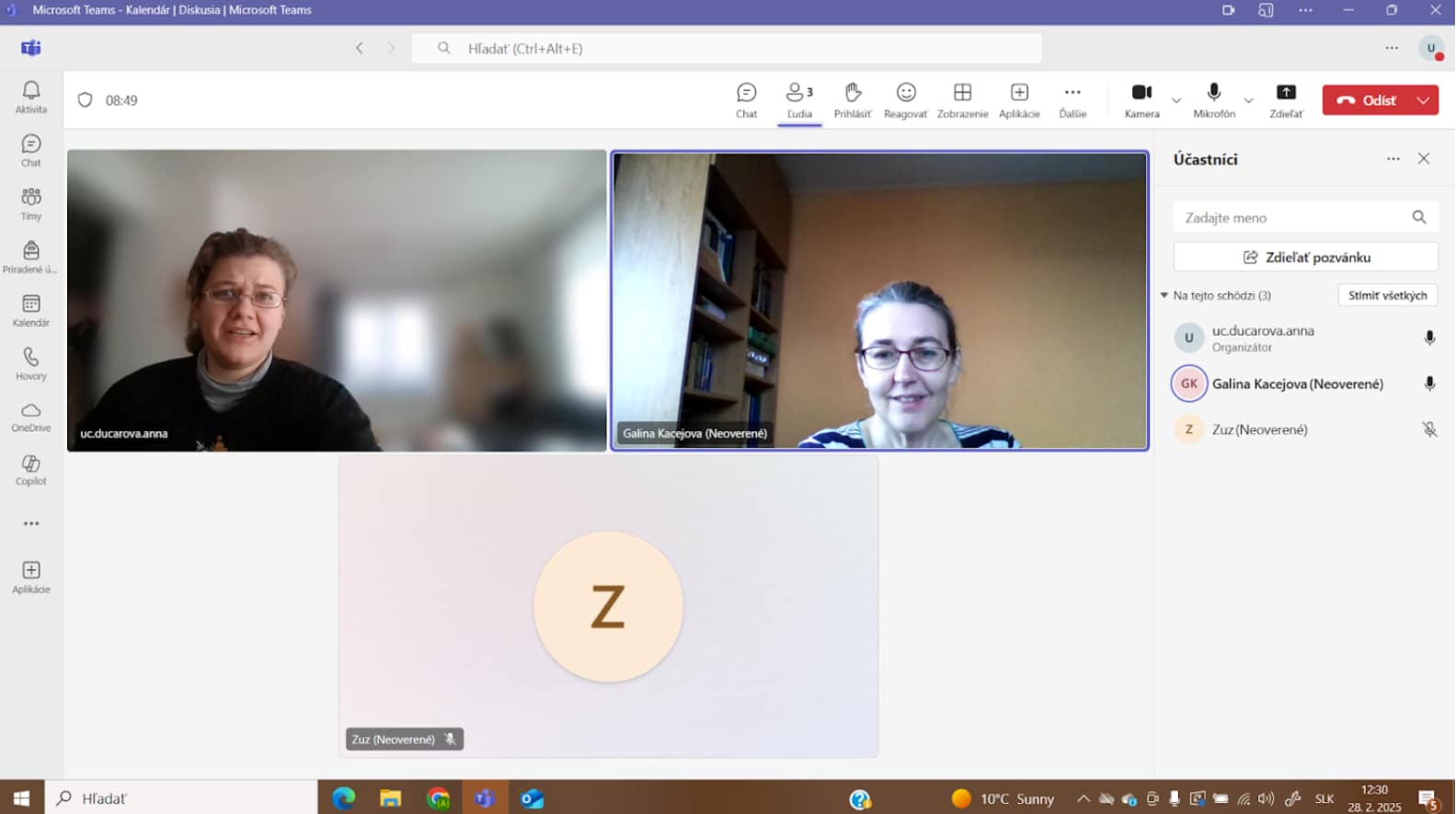Open Ďalšie more actions menu

(1072, 100)
